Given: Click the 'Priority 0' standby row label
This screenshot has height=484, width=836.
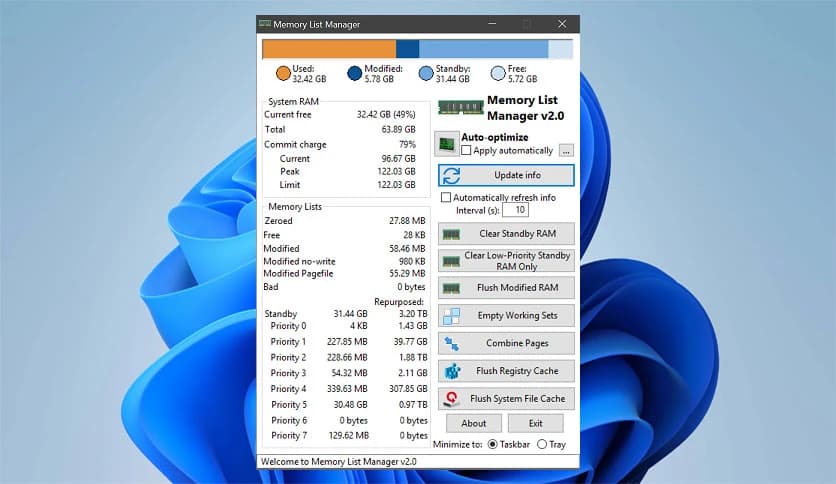Looking at the screenshot, I should (288, 326).
